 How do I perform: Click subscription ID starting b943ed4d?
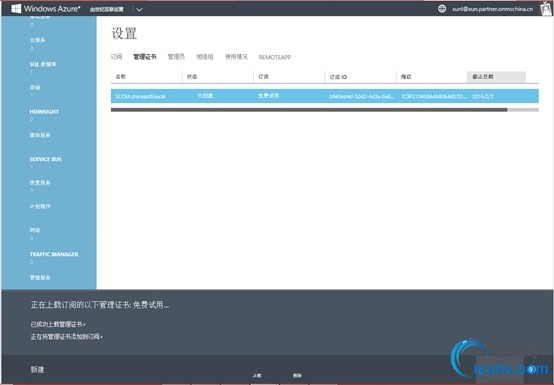362,96
